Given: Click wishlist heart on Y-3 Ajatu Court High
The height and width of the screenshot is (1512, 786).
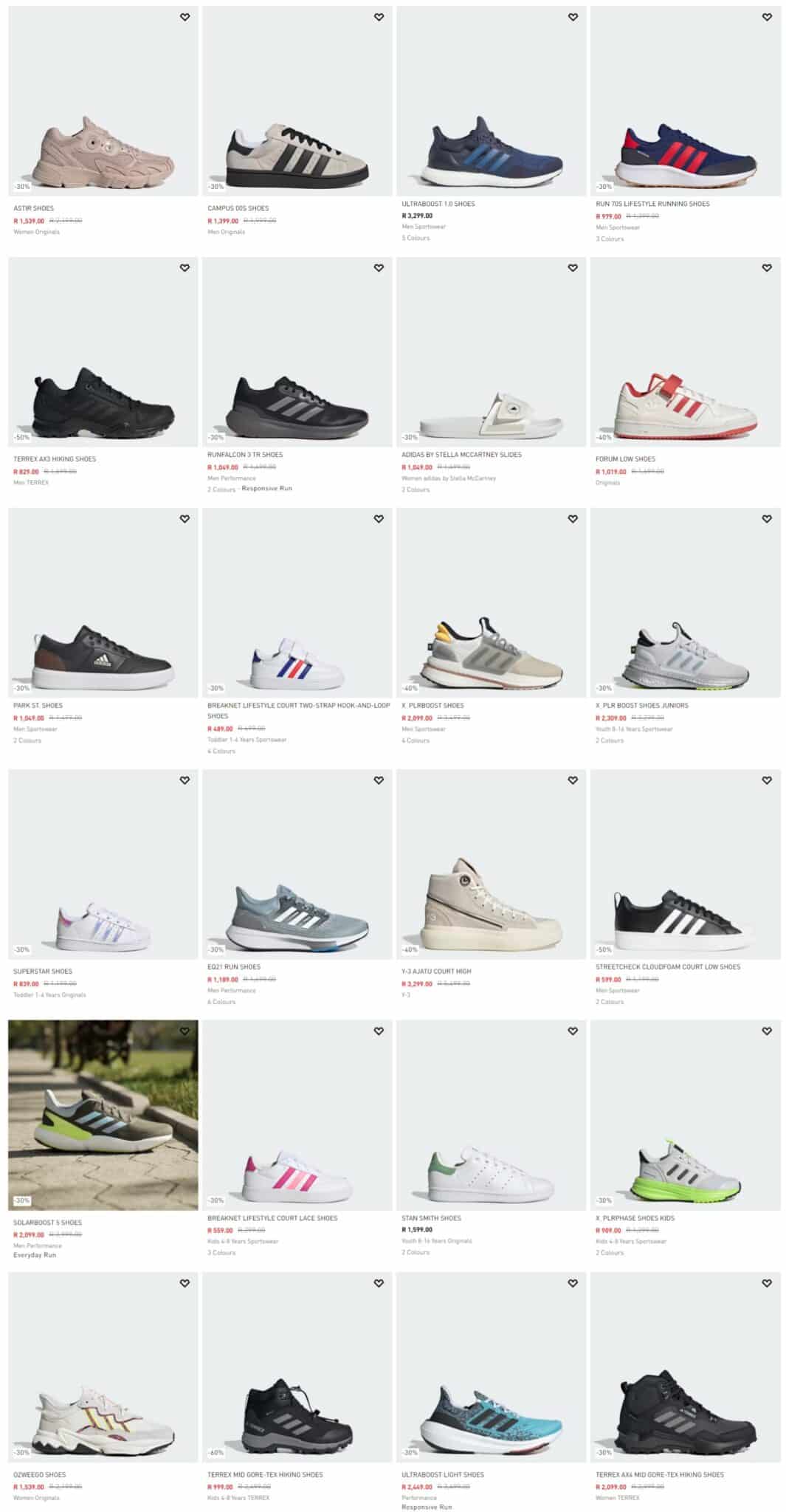Looking at the screenshot, I should 573,780.
